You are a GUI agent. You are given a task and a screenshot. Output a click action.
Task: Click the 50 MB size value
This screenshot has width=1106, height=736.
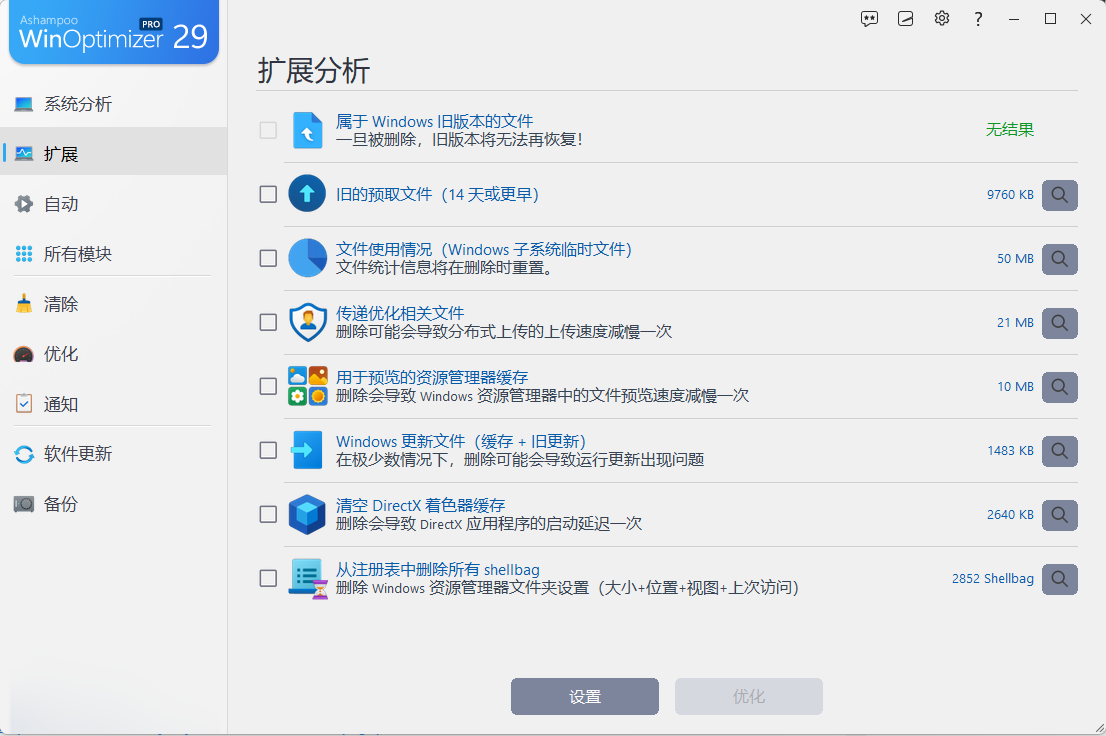pos(1015,259)
